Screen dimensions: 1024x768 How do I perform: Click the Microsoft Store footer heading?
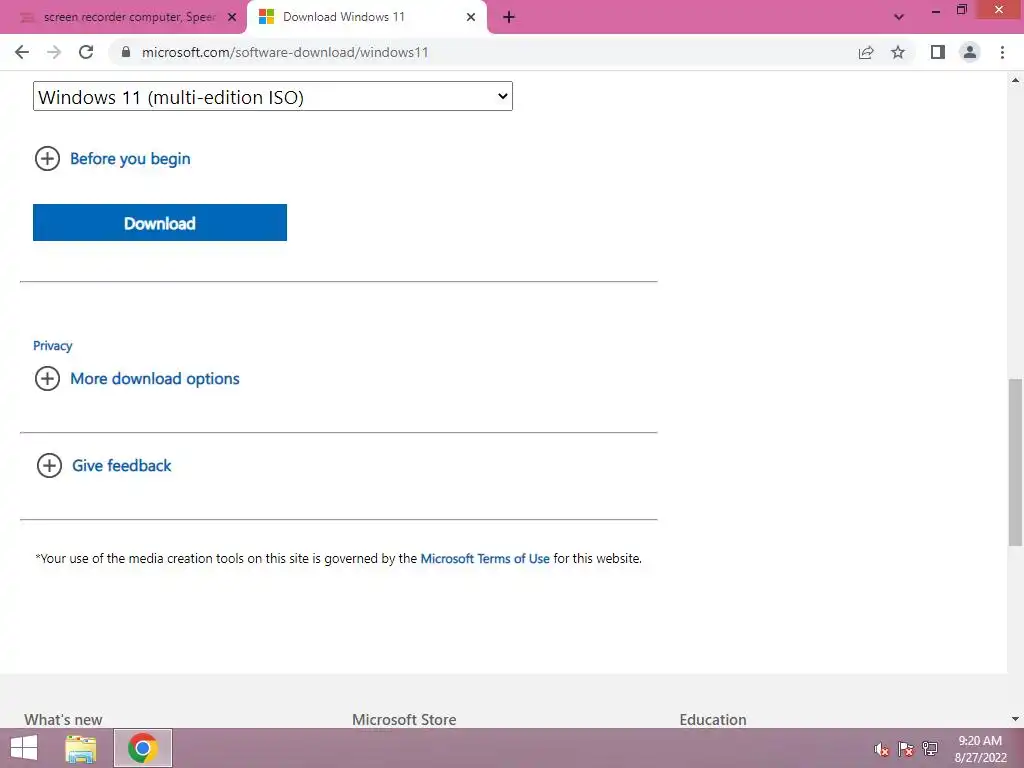(404, 719)
